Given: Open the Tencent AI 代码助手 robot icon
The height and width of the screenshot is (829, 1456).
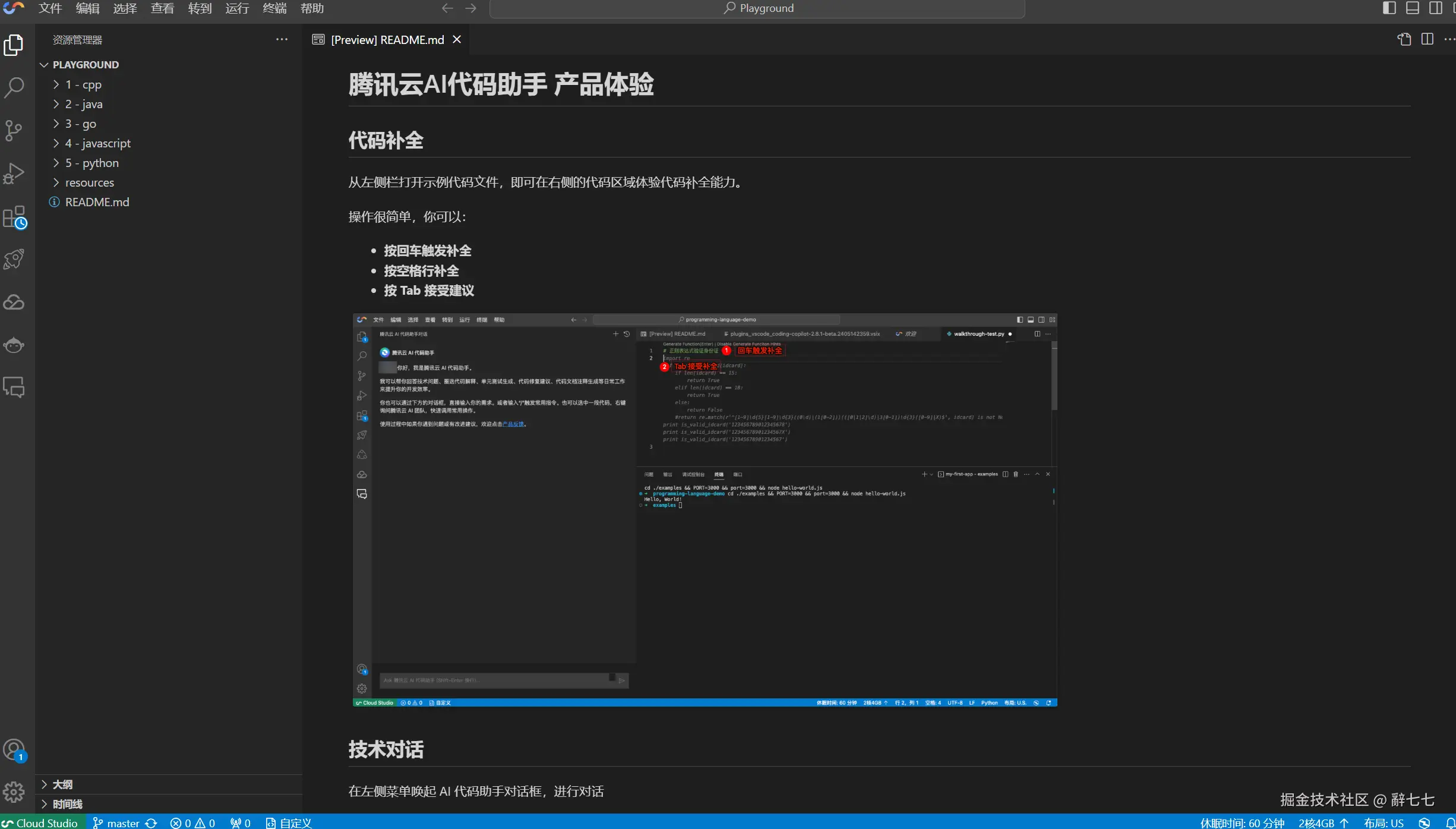Looking at the screenshot, I should 14,345.
